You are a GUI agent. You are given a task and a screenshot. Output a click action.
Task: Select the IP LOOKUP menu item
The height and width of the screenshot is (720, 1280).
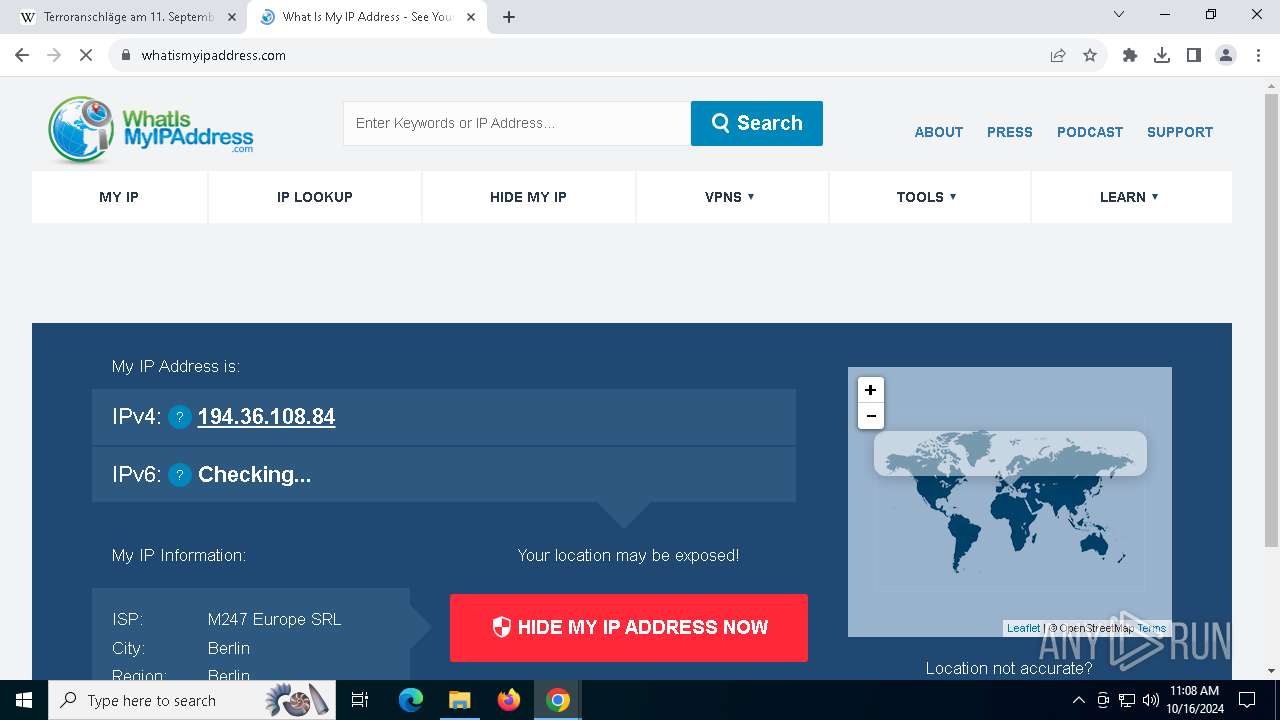(x=315, y=197)
